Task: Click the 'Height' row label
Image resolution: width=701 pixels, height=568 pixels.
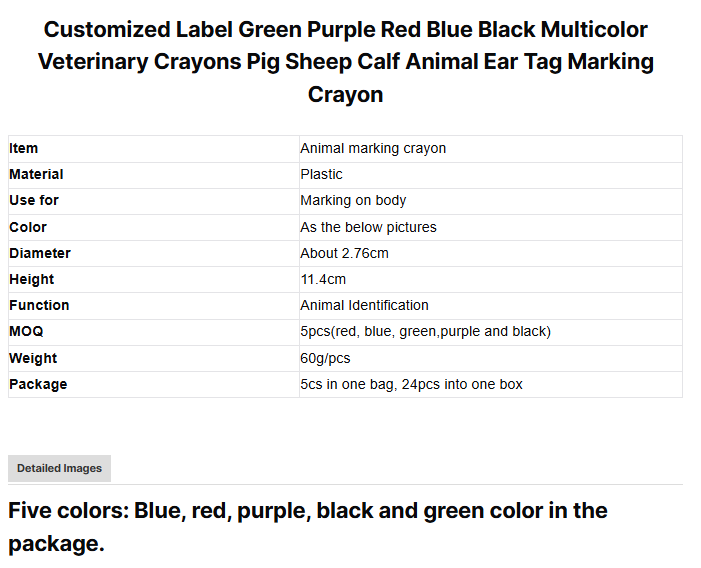Action: pos(32,279)
